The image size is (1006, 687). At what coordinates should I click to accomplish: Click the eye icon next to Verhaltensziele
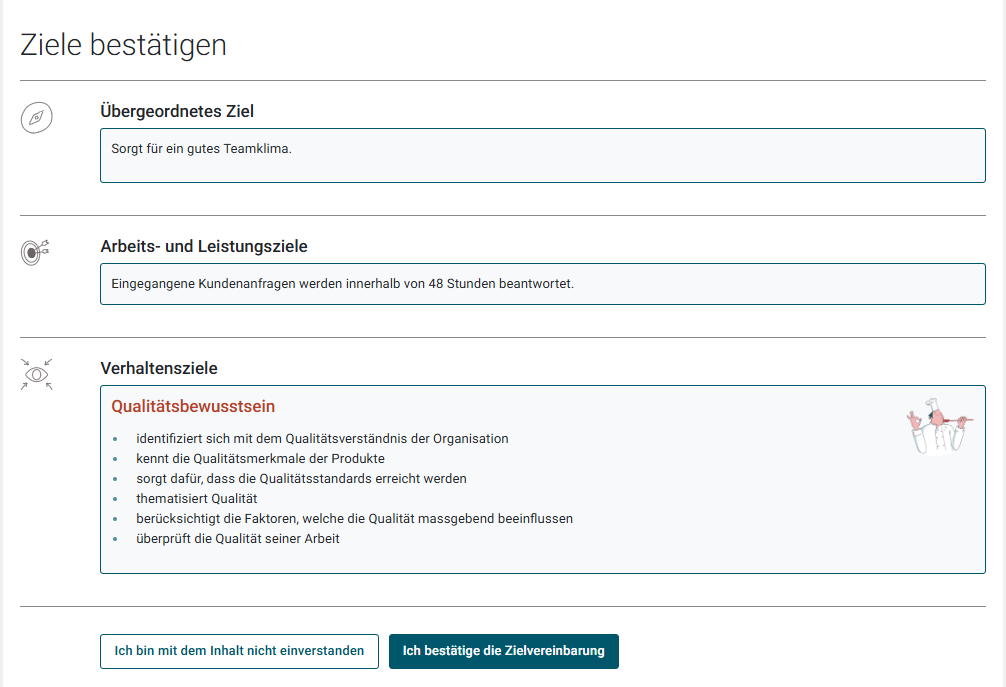click(35, 375)
